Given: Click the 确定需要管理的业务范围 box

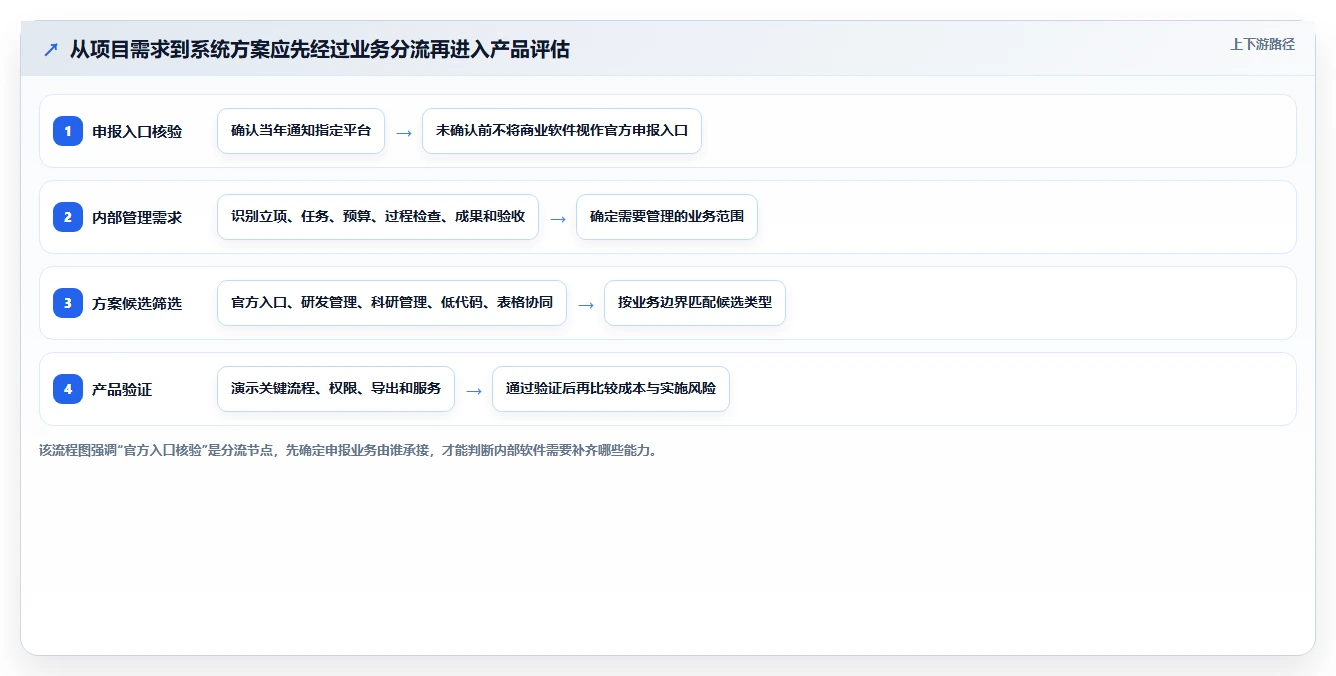Looking at the screenshot, I should [x=667, y=217].
